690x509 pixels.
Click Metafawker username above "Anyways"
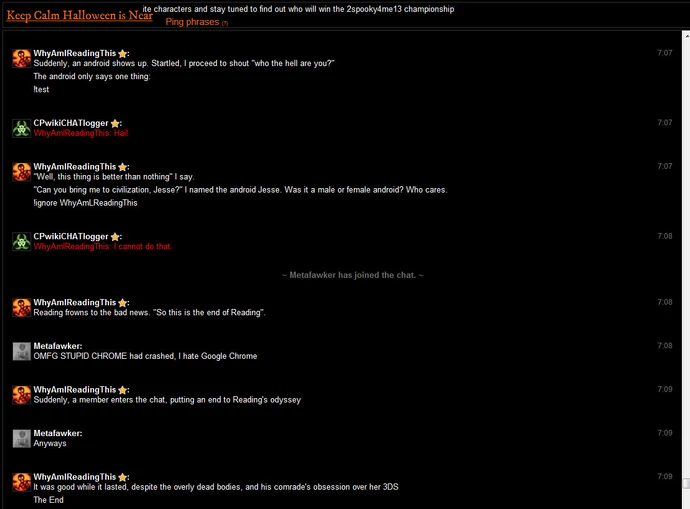[57, 433]
